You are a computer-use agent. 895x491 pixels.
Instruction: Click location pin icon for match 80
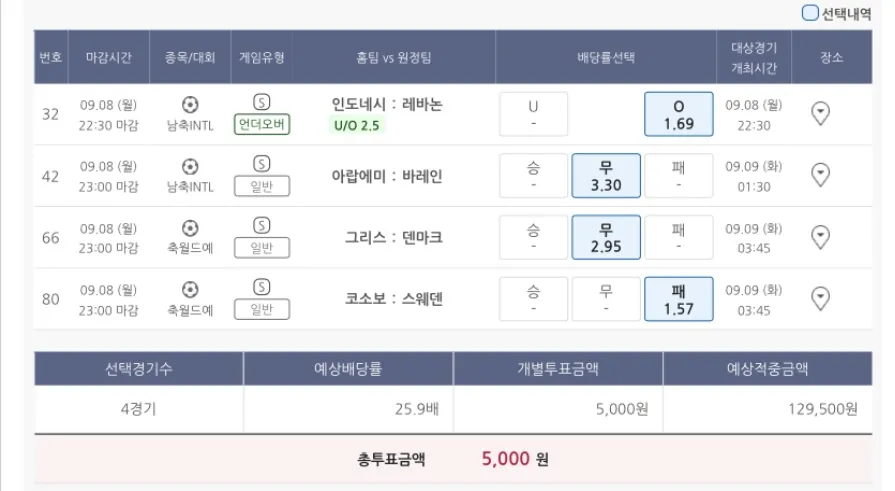tap(820, 298)
